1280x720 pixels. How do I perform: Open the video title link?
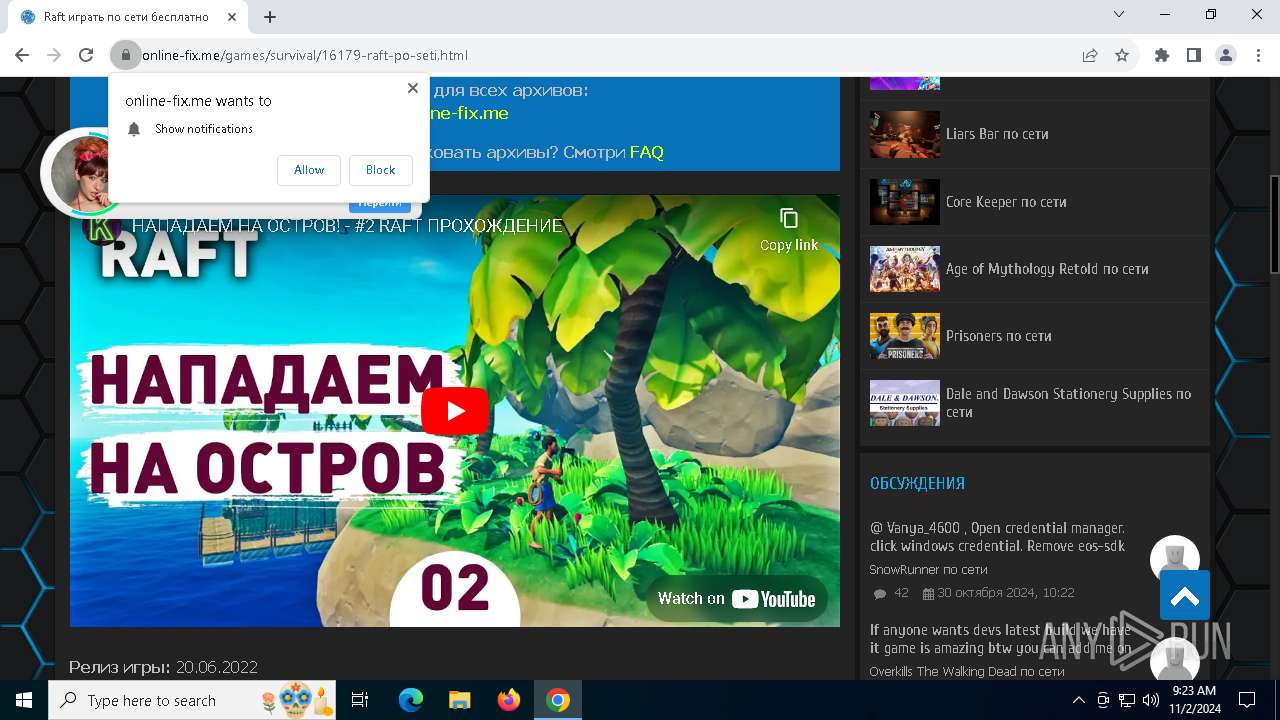click(348, 226)
